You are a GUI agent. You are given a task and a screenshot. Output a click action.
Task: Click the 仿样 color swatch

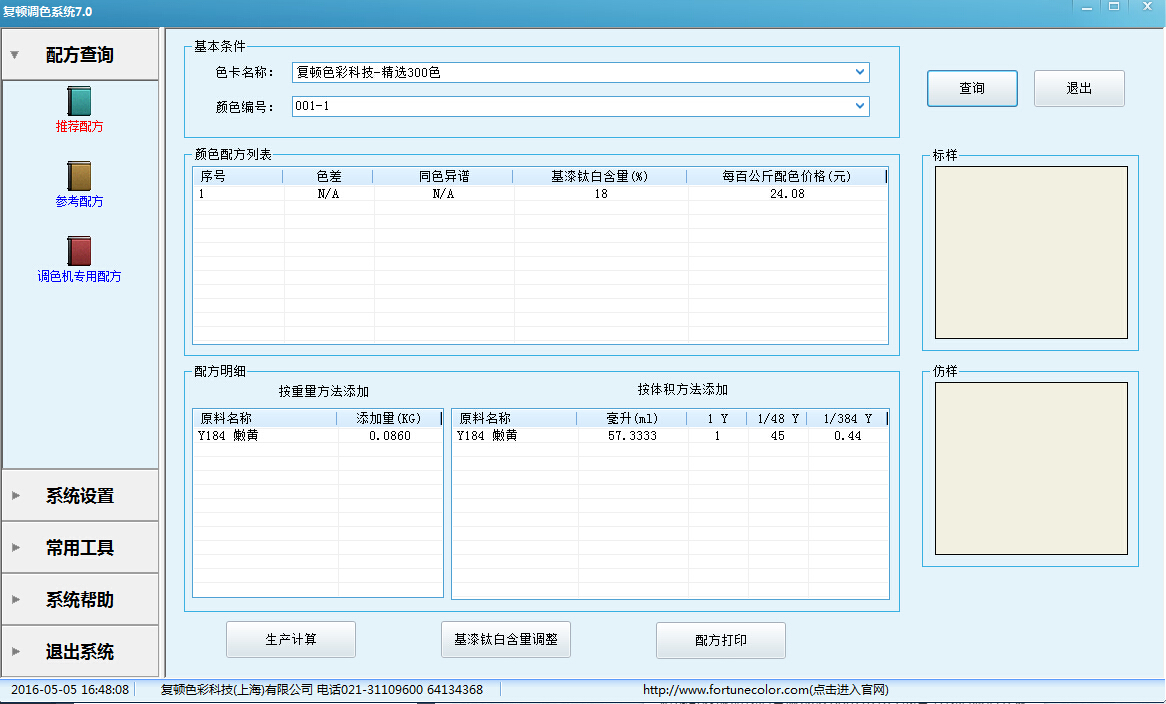(1031, 469)
